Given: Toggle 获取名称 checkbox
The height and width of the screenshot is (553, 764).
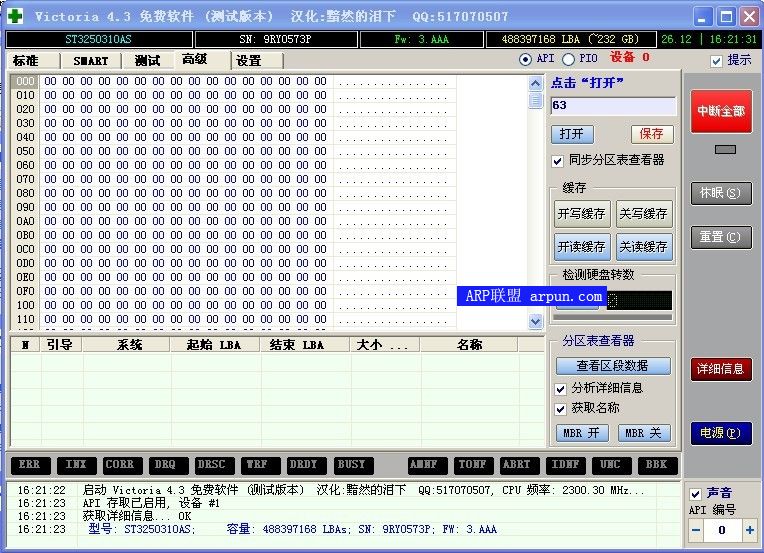Looking at the screenshot, I should pyautogui.click(x=560, y=409).
